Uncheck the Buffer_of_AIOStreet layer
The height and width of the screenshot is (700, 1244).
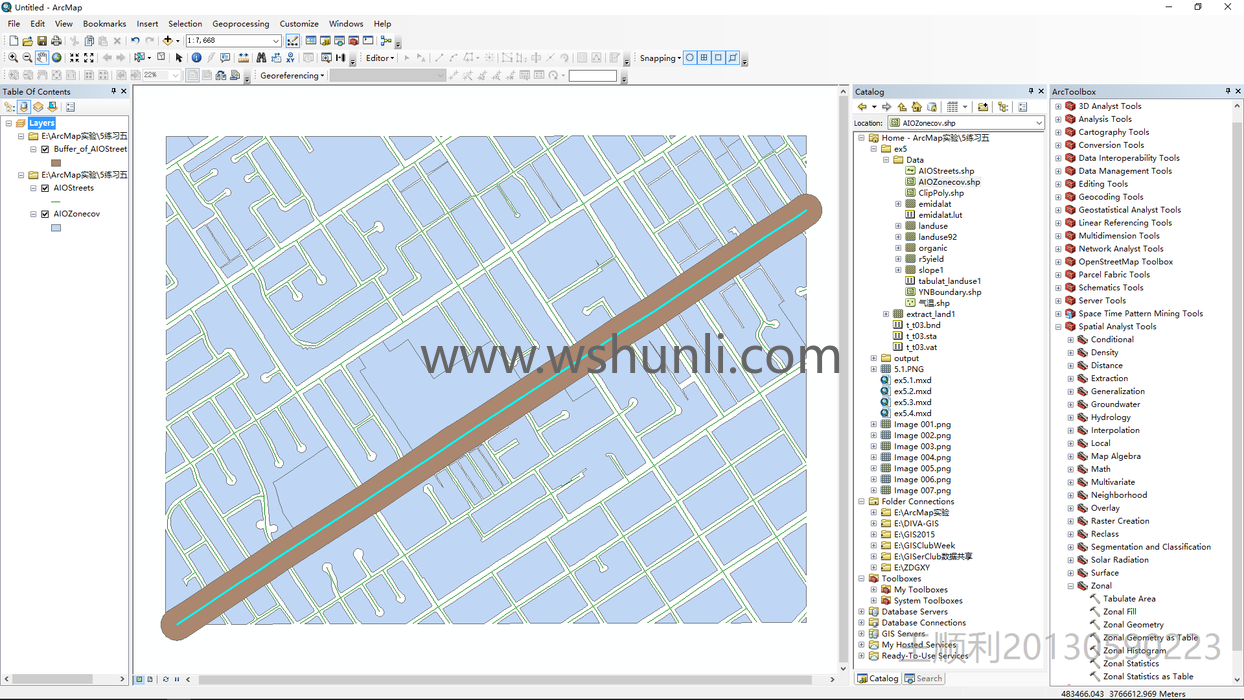click(46, 149)
